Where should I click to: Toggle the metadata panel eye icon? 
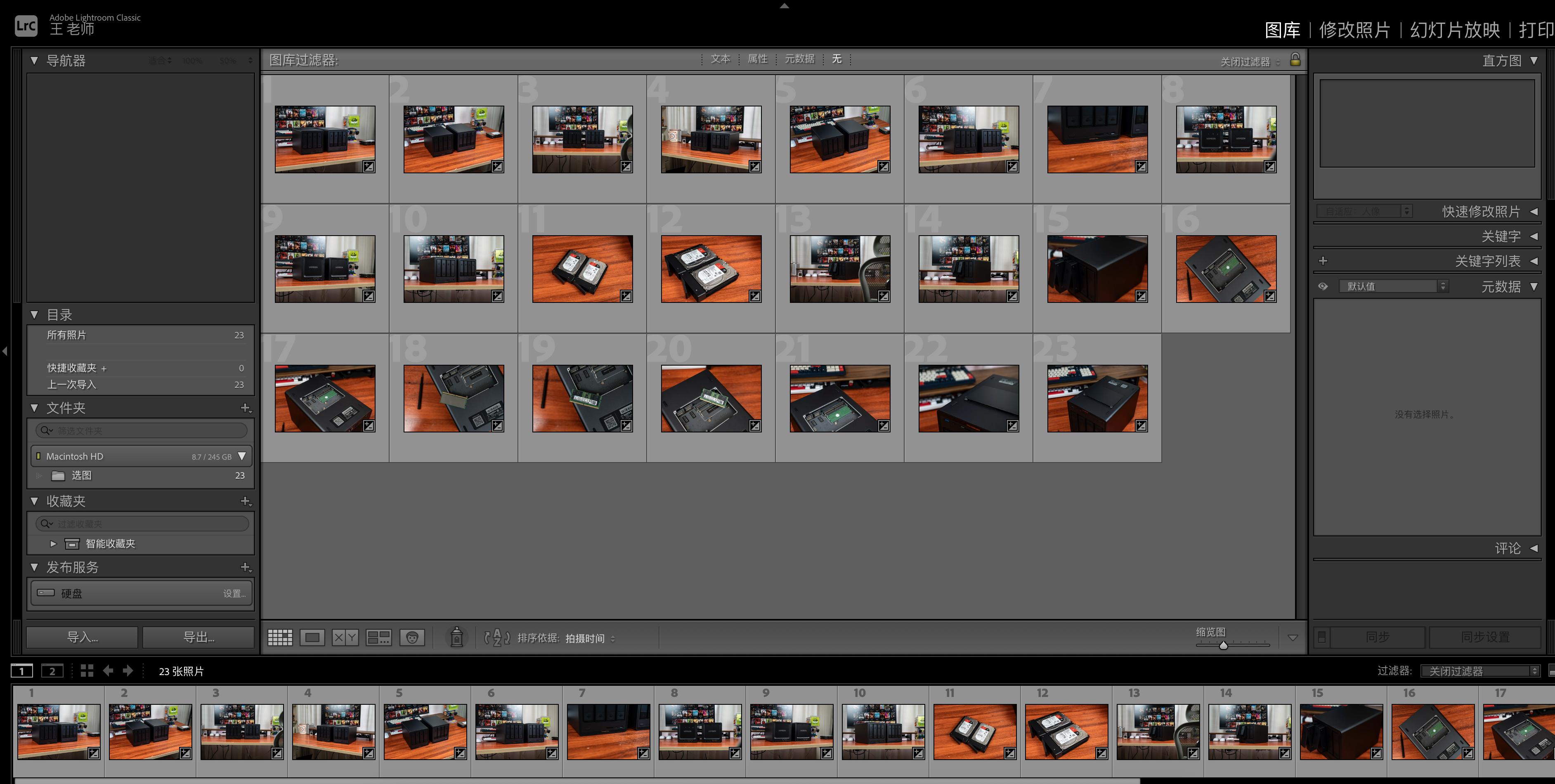click(1323, 286)
